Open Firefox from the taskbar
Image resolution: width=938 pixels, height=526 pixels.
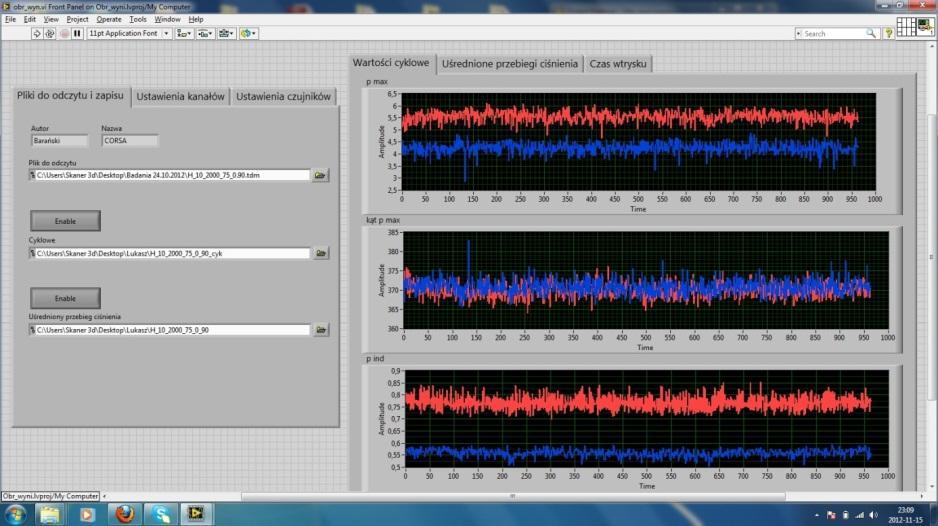click(x=124, y=514)
